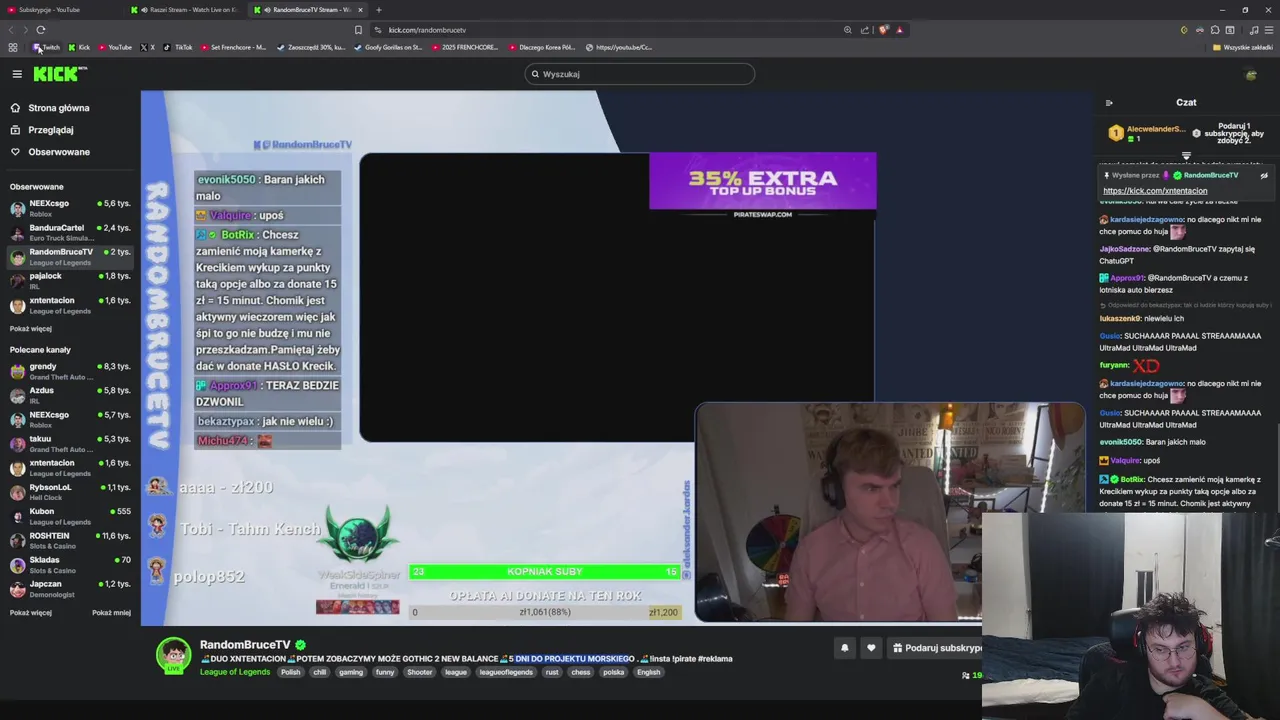Expand the gift leaderboard chevron

(1186, 156)
